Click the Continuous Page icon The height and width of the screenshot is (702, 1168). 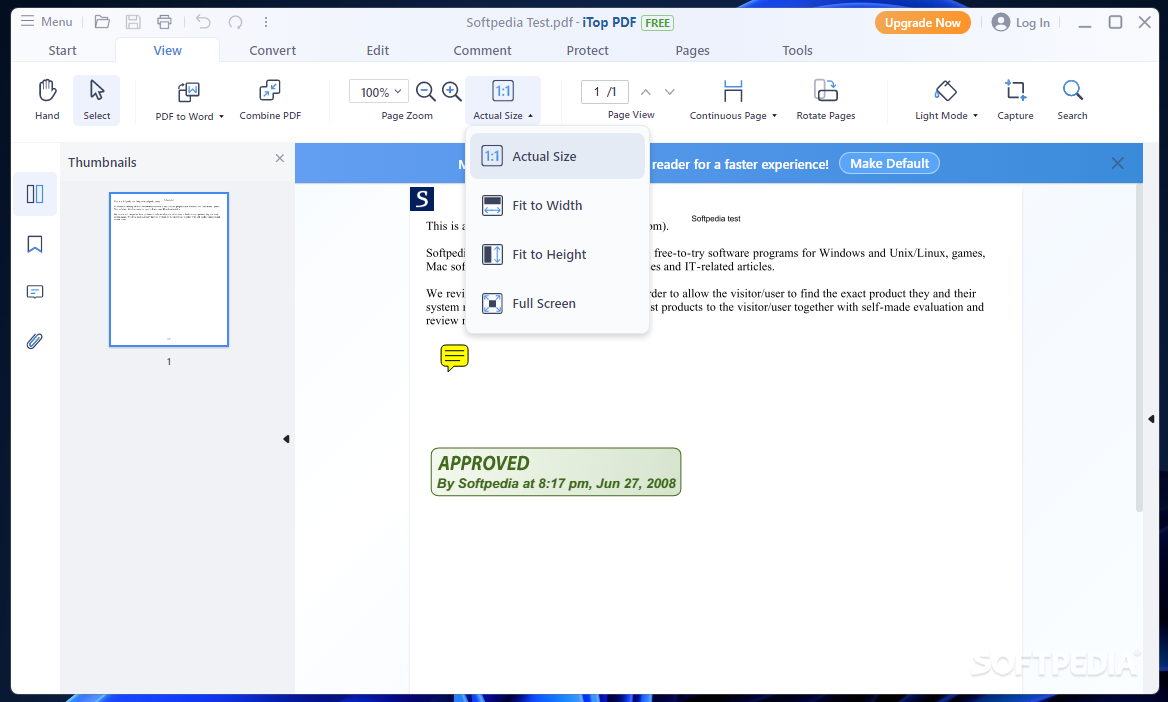tap(733, 92)
